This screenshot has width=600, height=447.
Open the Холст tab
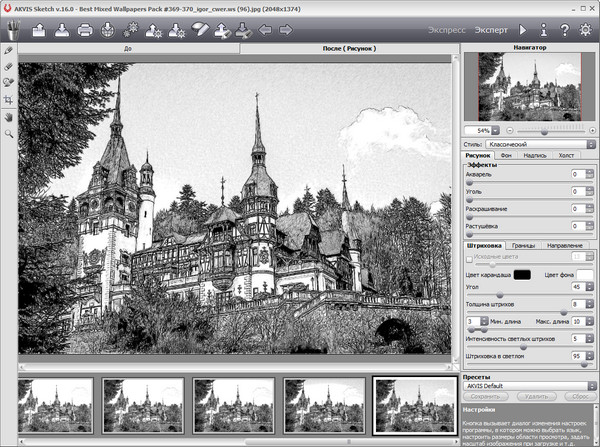(x=566, y=156)
